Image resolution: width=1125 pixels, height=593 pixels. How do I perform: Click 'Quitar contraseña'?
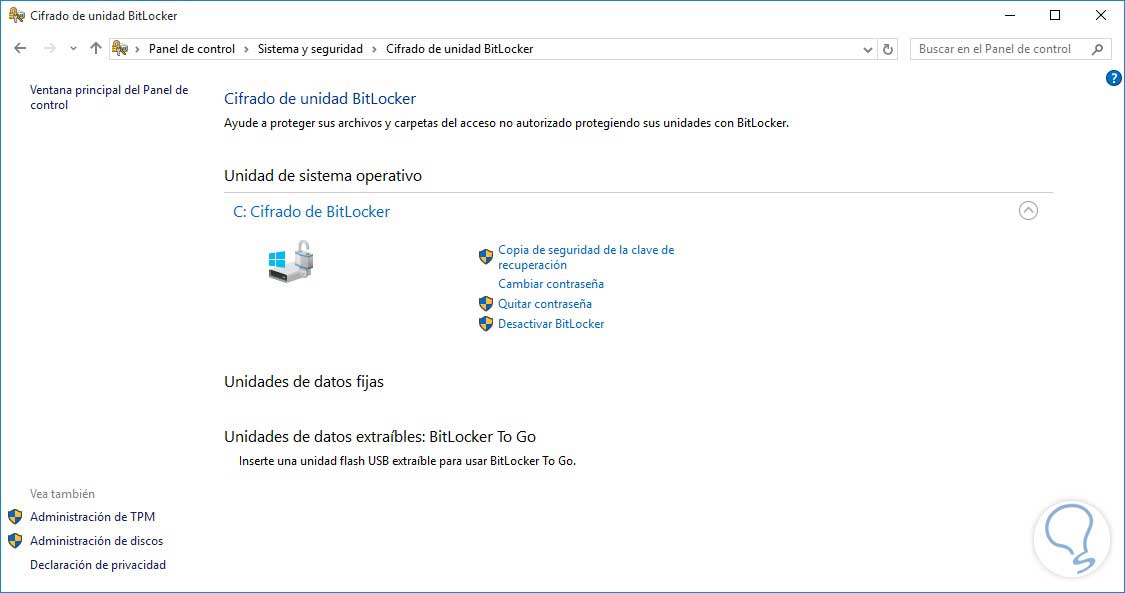click(545, 304)
